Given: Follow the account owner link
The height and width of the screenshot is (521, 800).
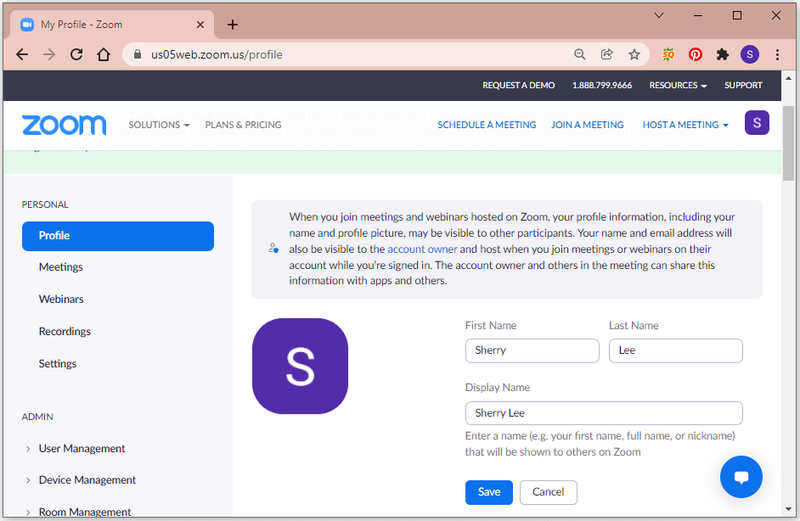Looking at the screenshot, I should 422,249.
